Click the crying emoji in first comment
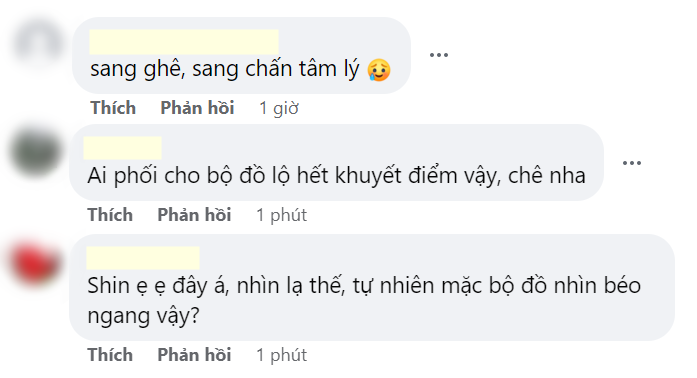This screenshot has height=378, width=697. coord(379,70)
